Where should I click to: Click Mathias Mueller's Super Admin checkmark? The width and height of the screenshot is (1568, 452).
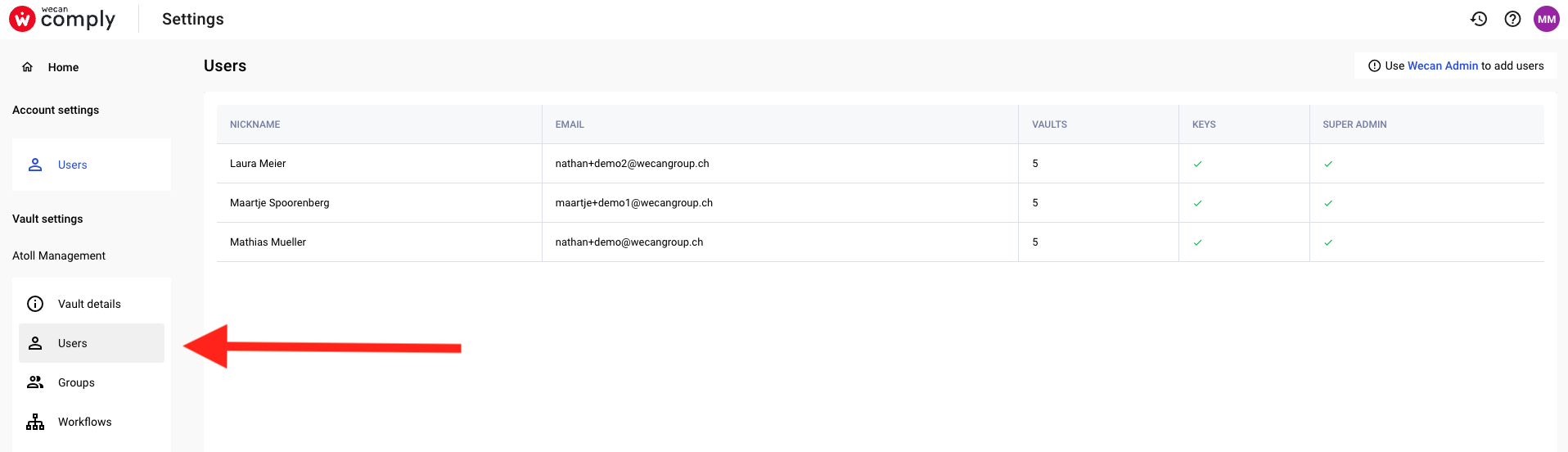click(1328, 242)
